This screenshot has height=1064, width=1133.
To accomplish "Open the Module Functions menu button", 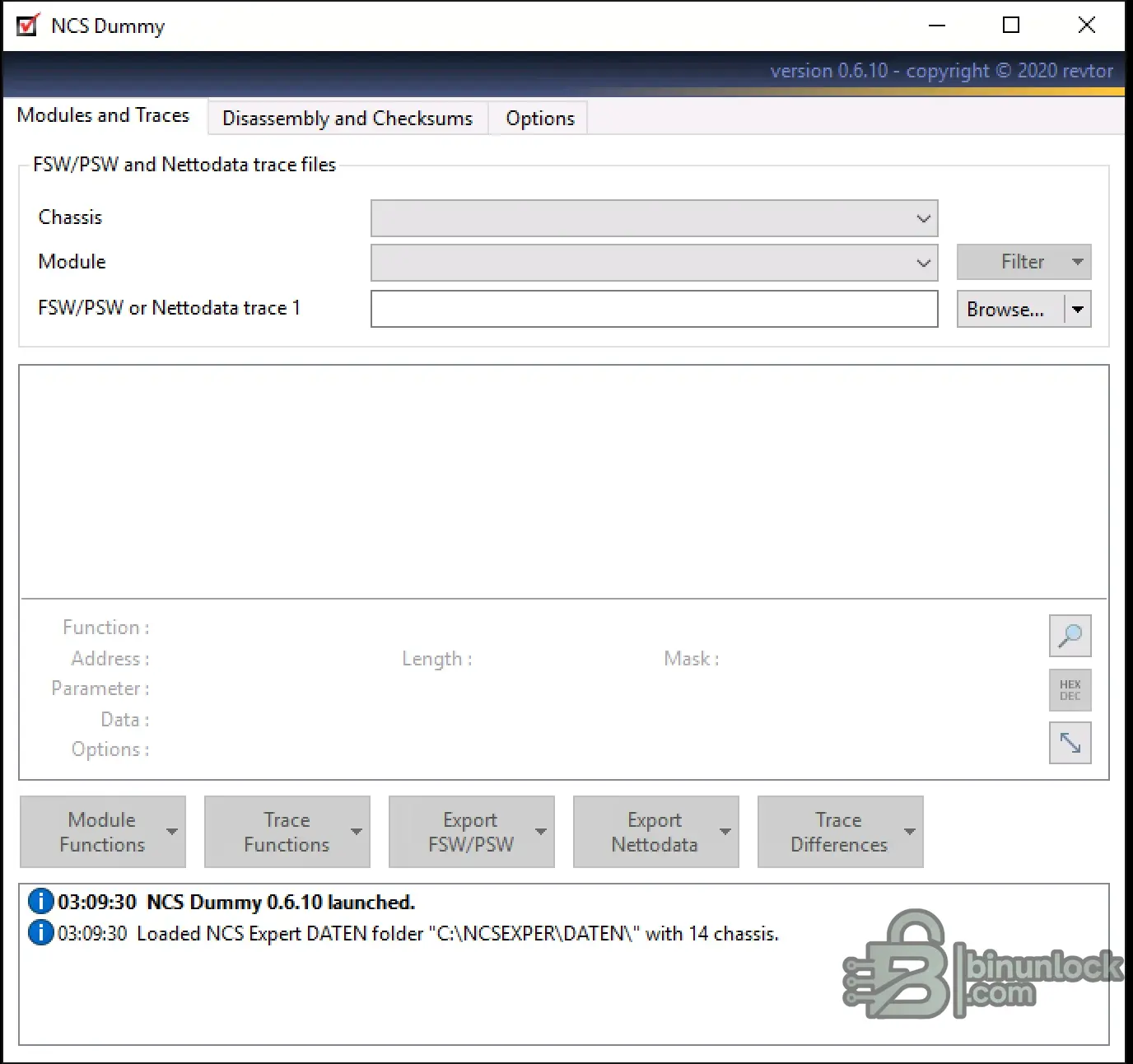I will coord(103,832).
